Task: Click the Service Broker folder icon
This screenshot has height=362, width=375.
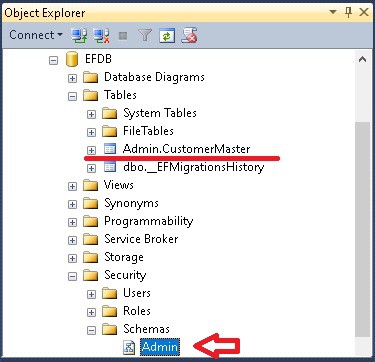Action: 90,239
